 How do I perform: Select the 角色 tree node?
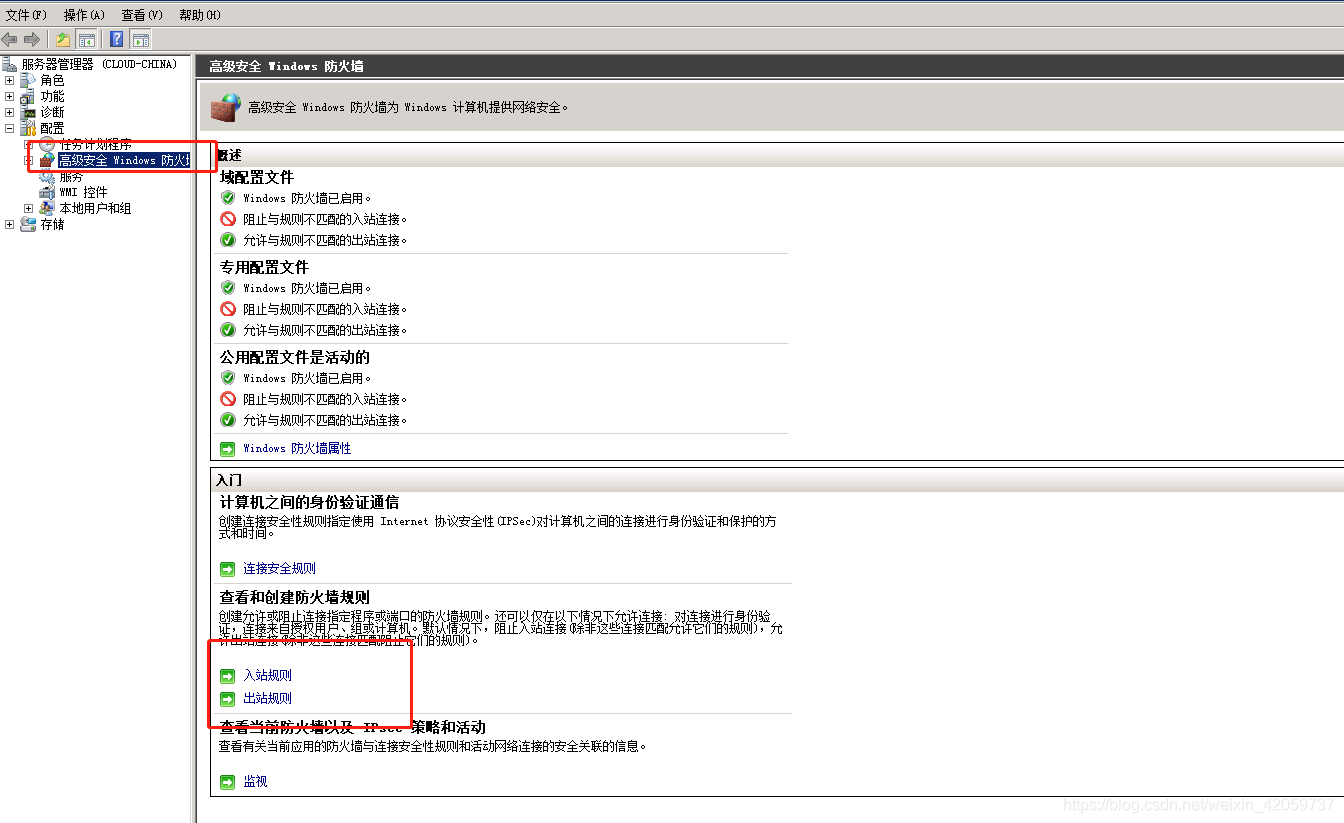52,80
